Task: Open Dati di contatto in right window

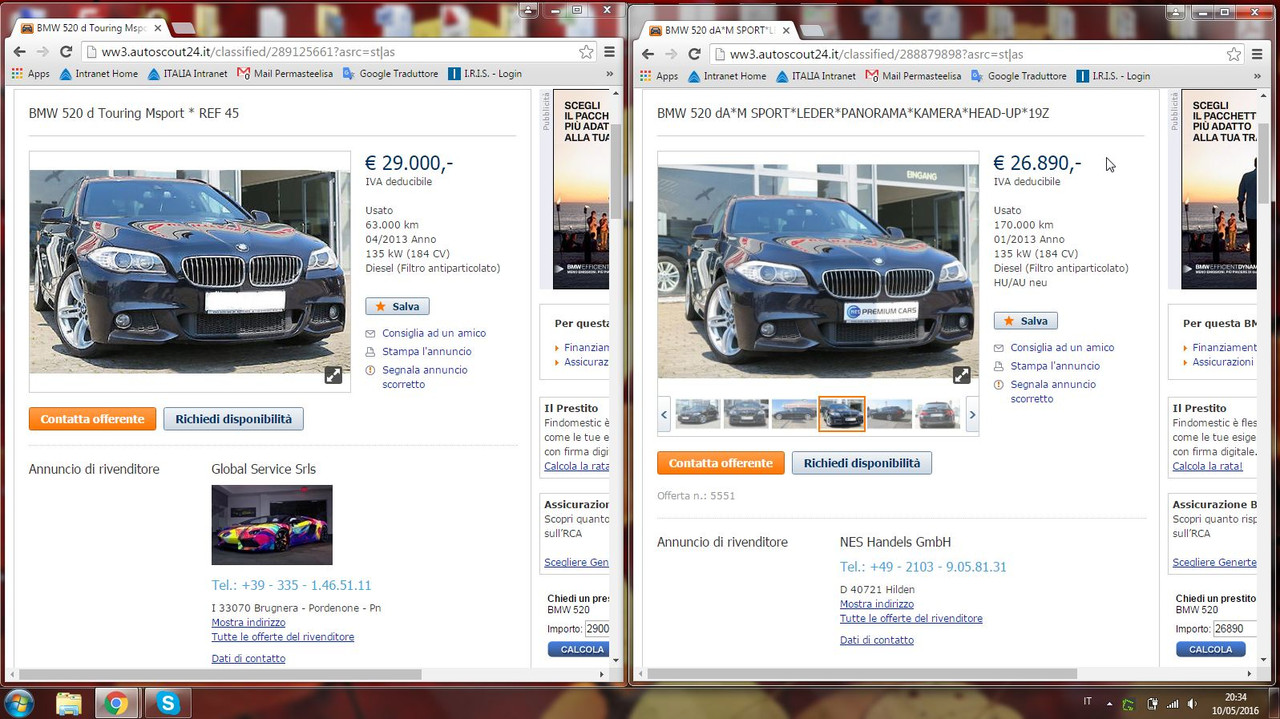Action: pos(877,640)
